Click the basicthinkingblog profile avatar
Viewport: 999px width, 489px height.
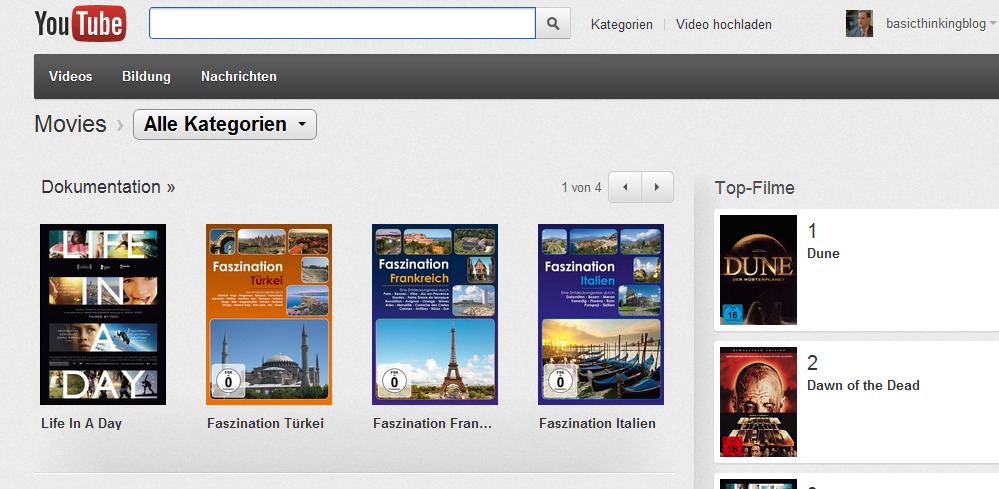[x=859, y=24]
